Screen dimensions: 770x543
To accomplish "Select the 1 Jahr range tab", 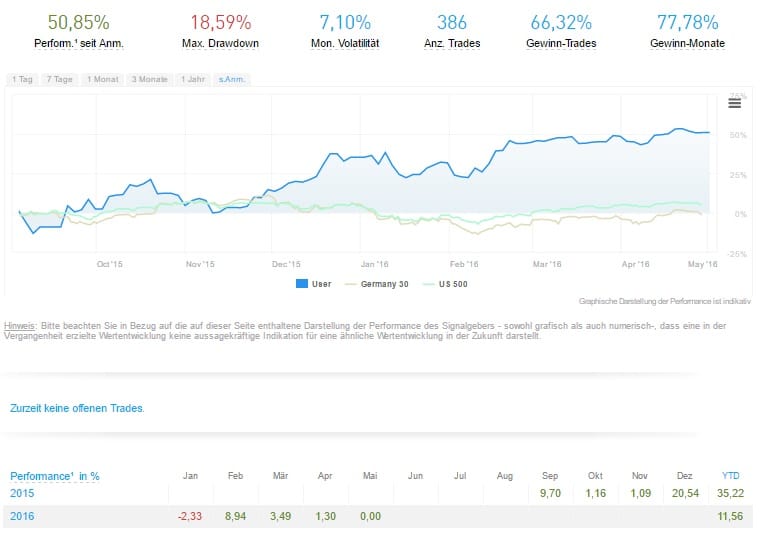I will 193,79.
